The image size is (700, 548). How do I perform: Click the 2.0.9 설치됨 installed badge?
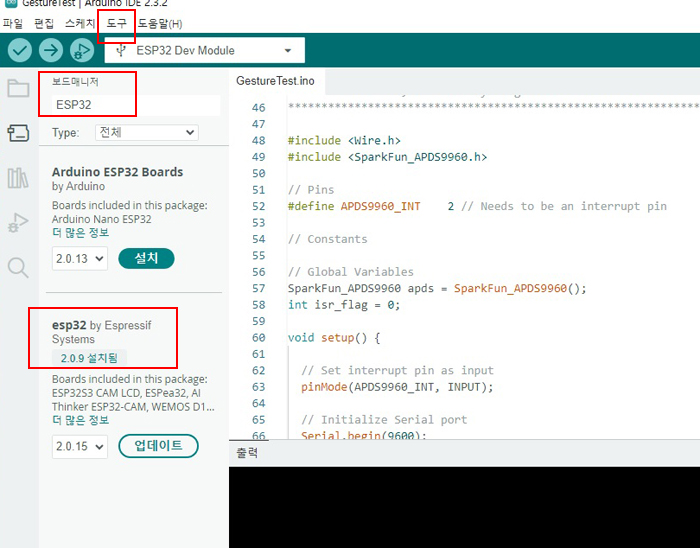click(x=89, y=358)
